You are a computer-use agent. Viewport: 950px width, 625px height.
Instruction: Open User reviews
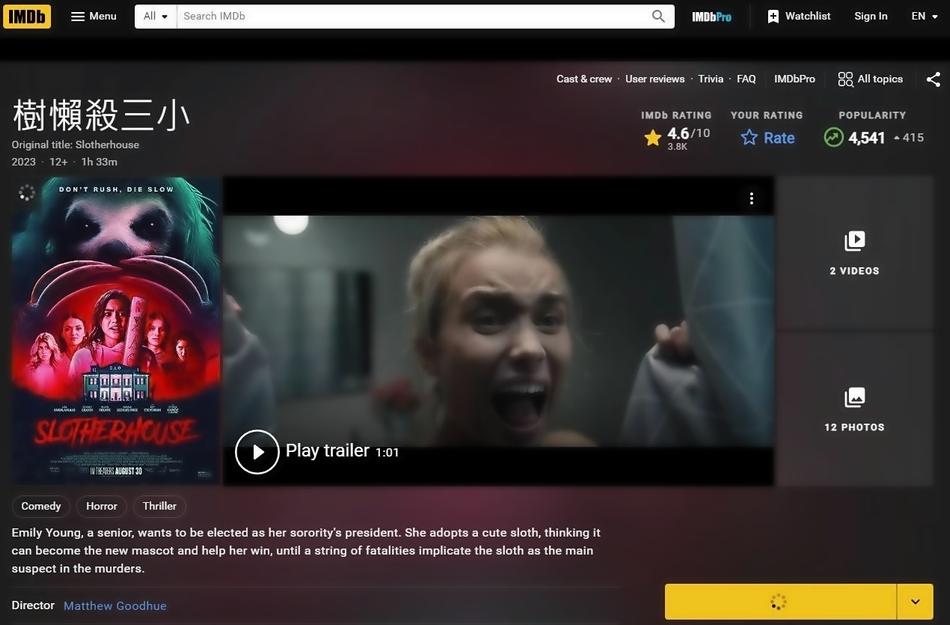click(655, 79)
